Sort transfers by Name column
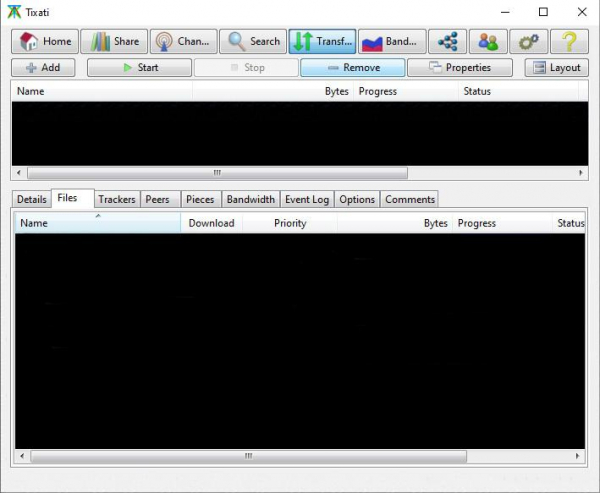The width and height of the screenshot is (600, 493). (x=102, y=91)
